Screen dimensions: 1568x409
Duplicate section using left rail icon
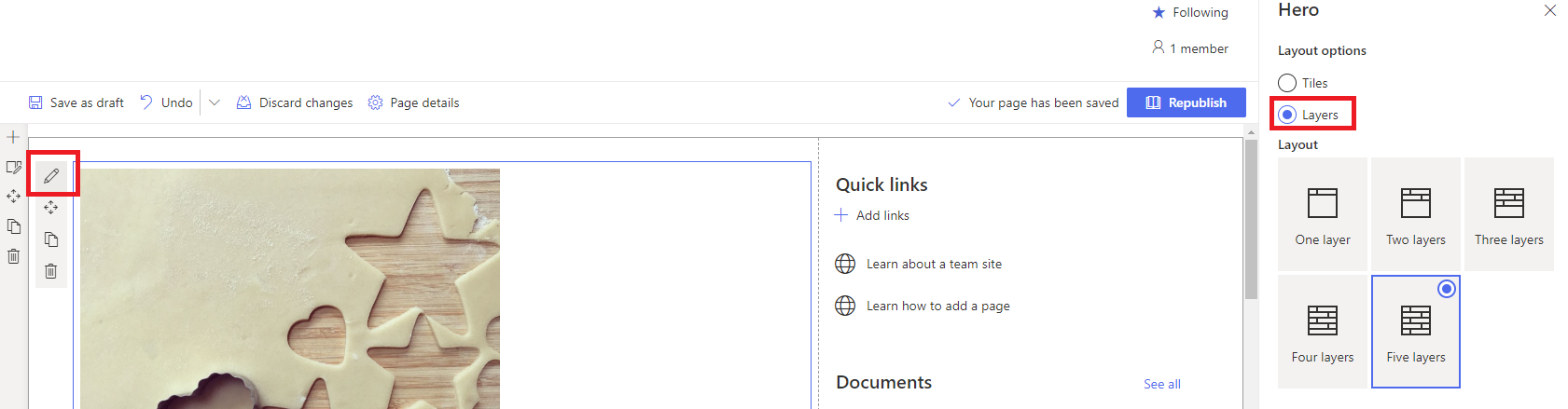(13, 226)
